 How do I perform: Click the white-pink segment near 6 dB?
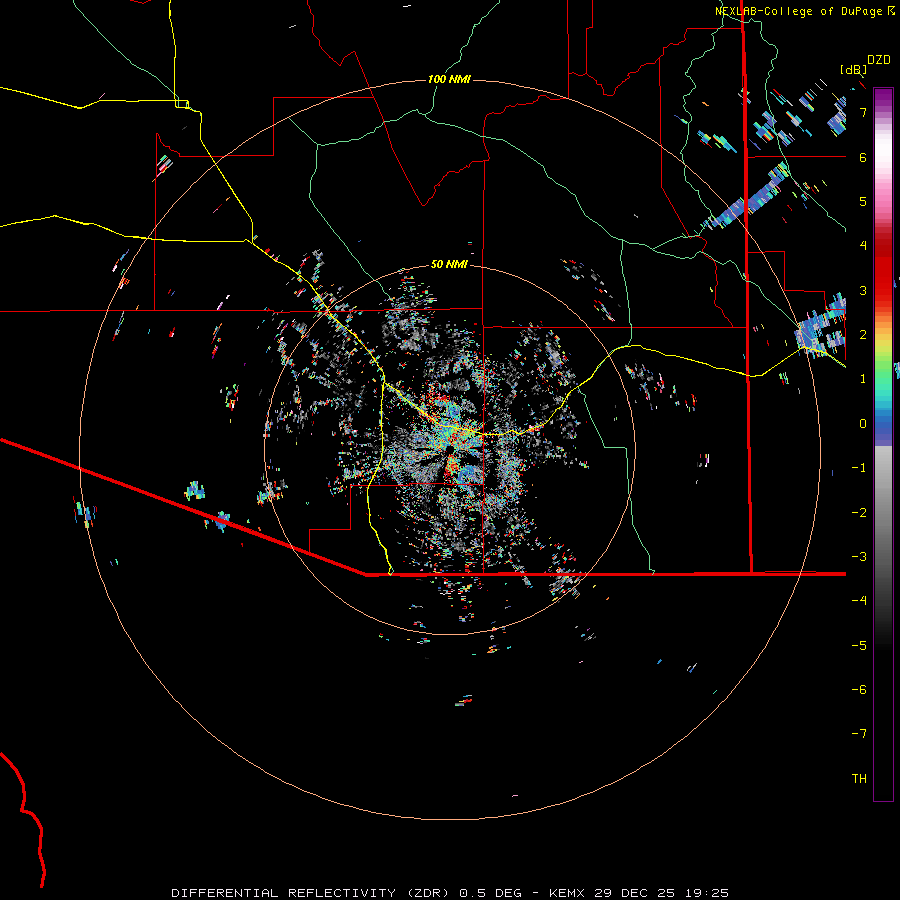click(x=883, y=157)
